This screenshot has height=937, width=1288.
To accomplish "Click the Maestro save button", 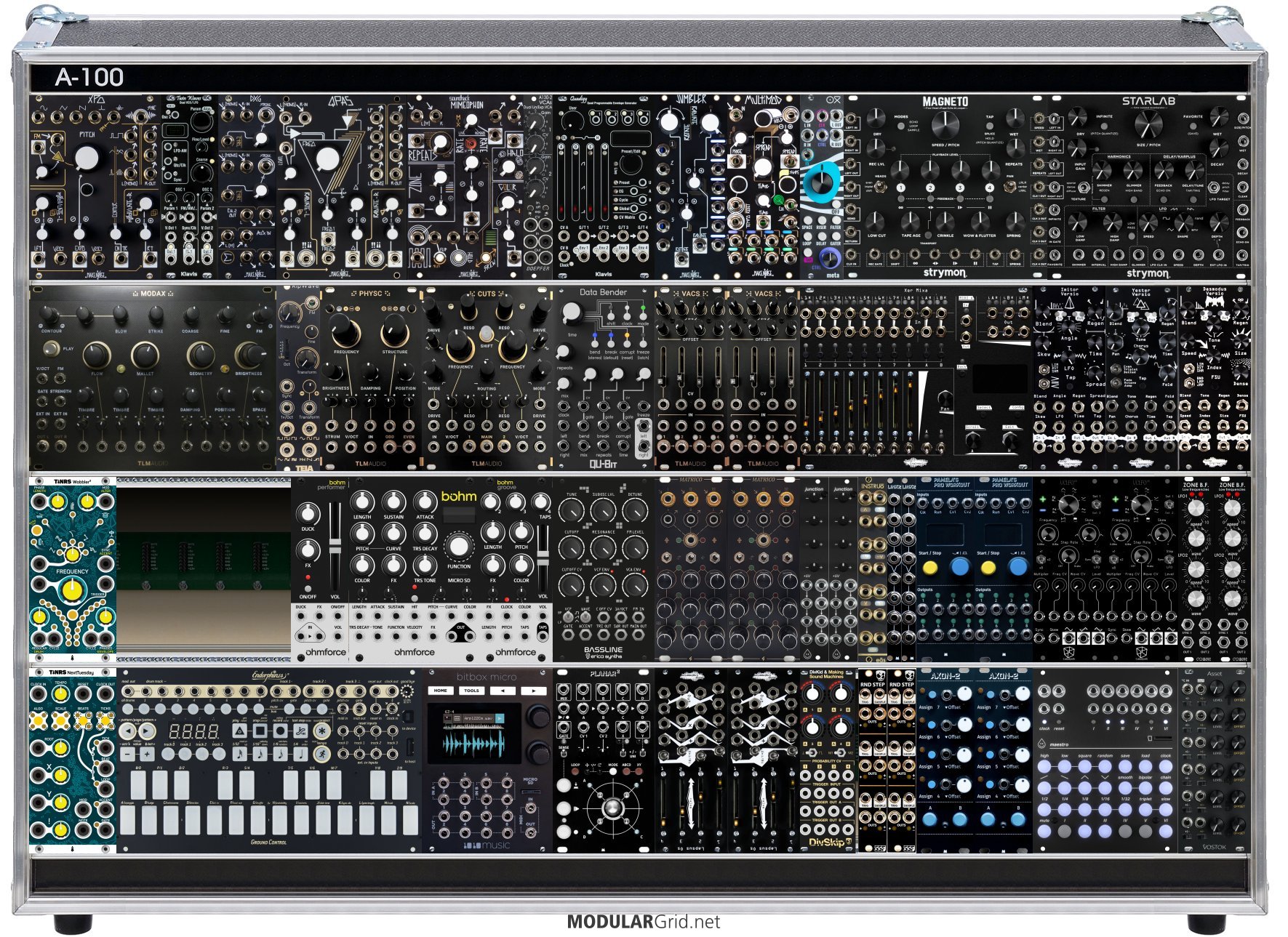I will click(1125, 766).
